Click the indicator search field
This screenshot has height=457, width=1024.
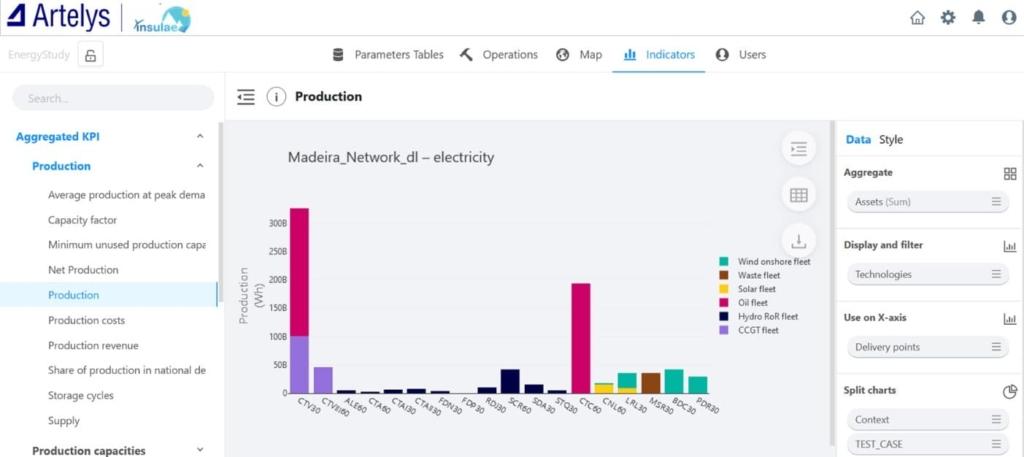(113, 98)
